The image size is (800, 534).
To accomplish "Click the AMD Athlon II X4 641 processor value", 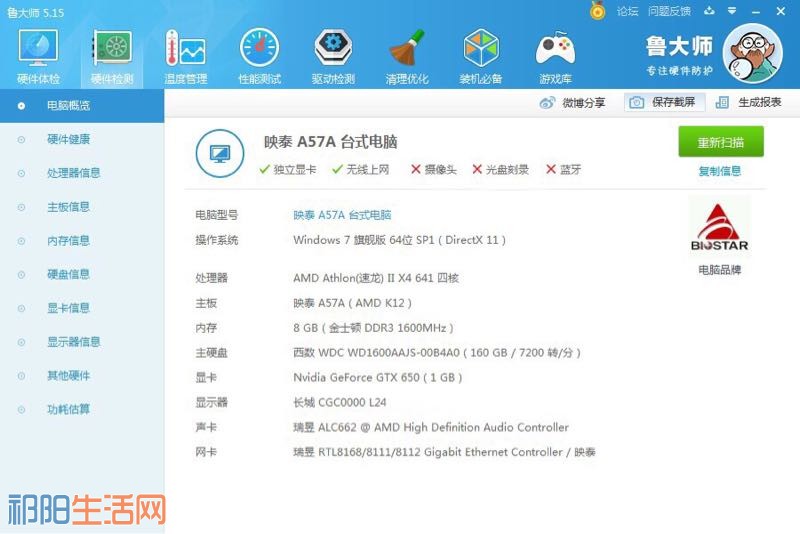I will (x=376, y=278).
